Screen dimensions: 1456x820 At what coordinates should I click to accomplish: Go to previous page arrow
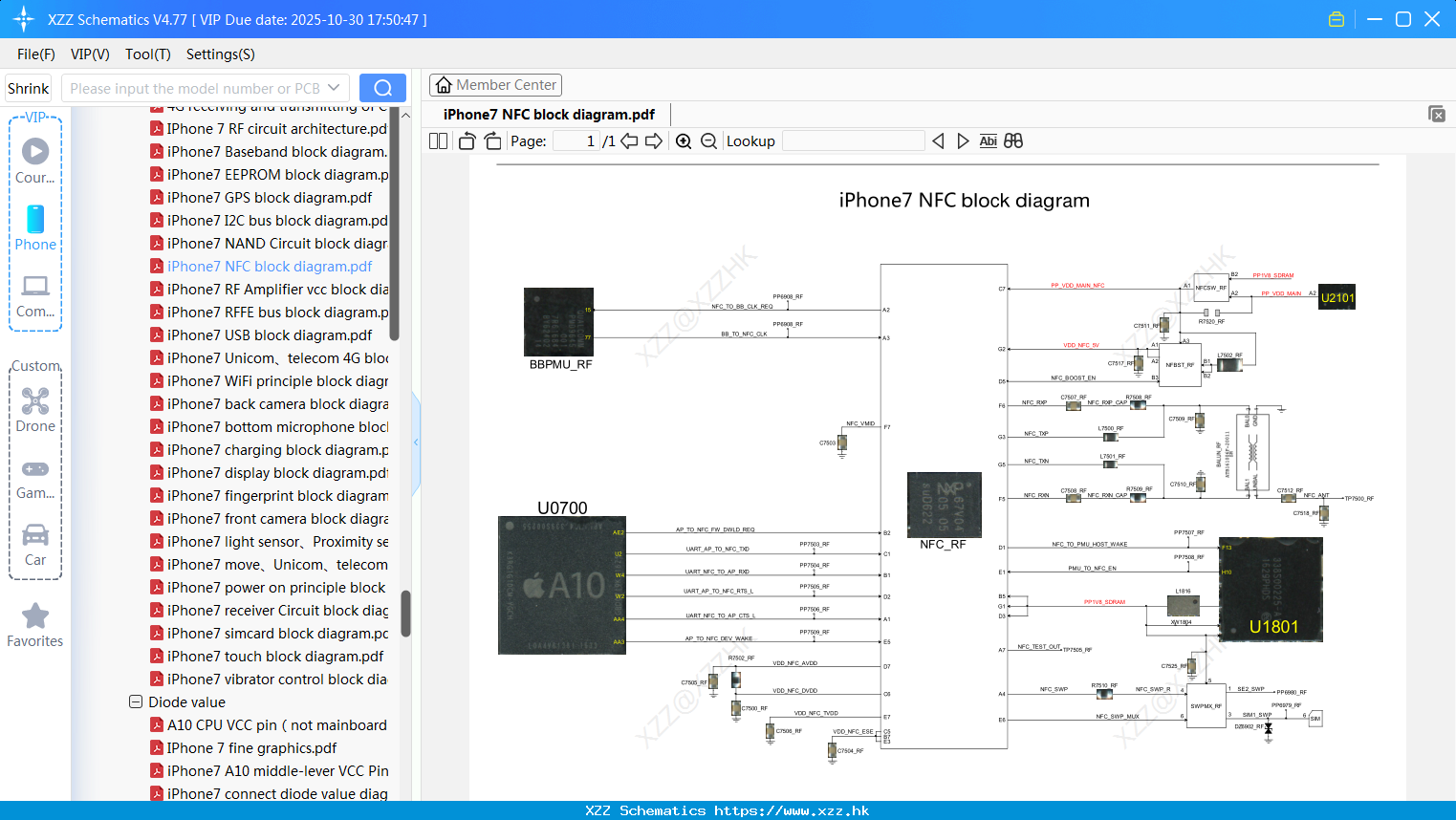(x=629, y=141)
